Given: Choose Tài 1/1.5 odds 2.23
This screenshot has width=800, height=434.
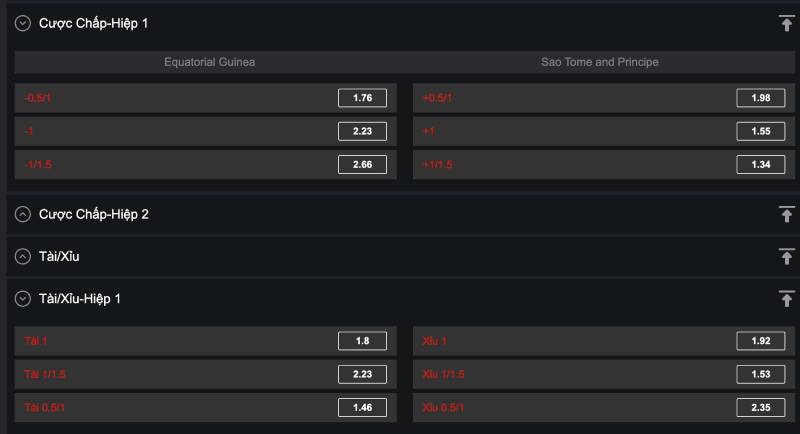Looking at the screenshot, I should click(x=362, y=374).
